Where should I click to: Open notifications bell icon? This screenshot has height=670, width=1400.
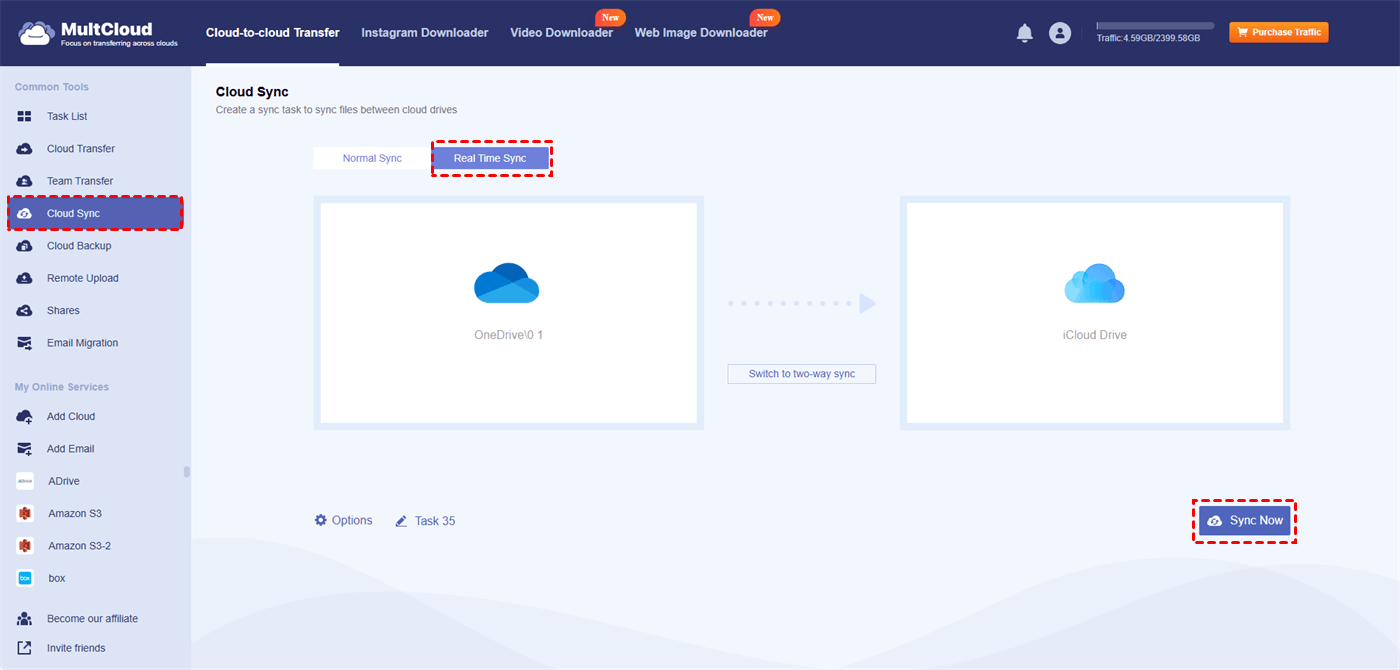(x=1024, y=33)
